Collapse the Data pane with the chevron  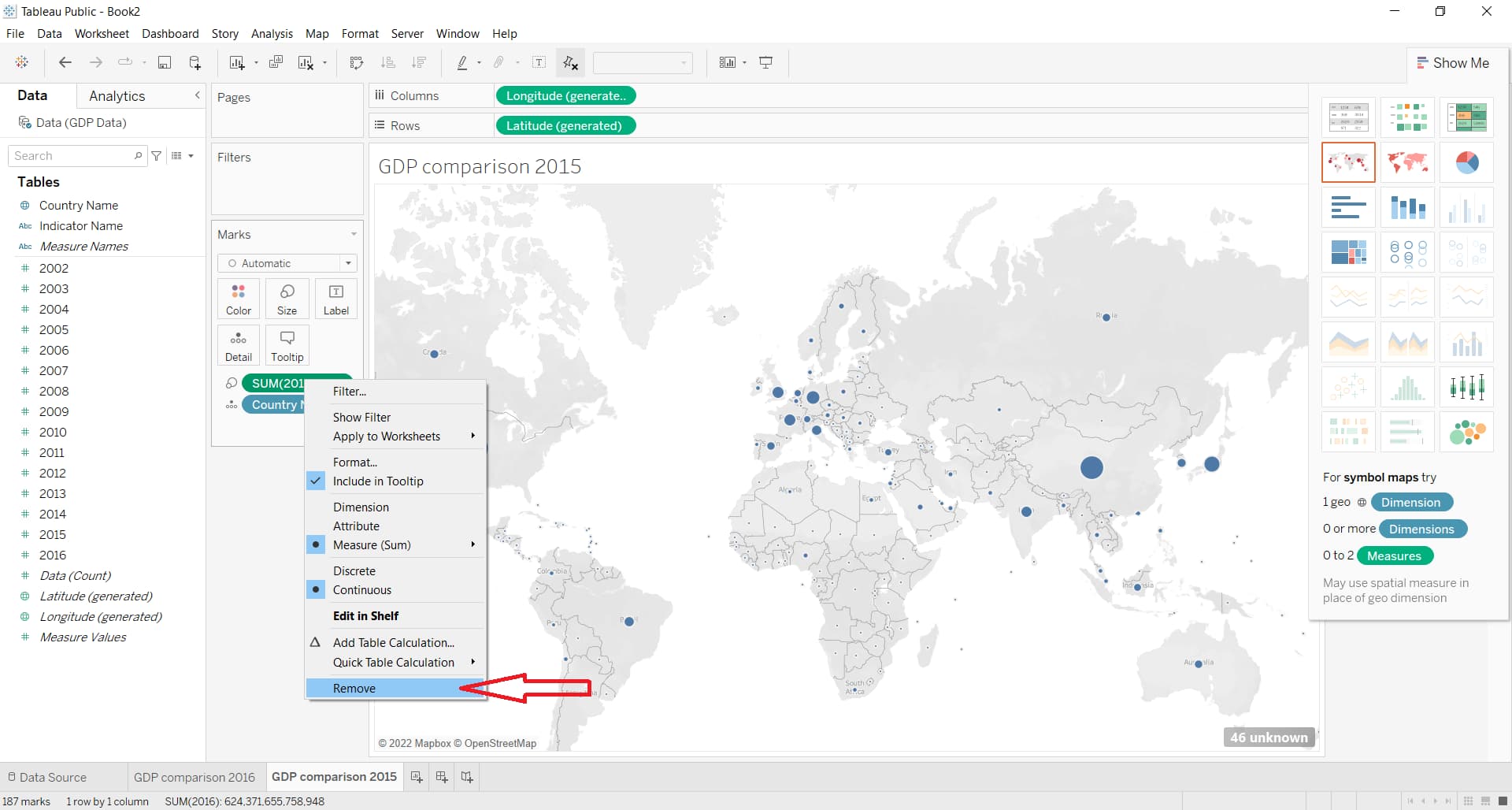click(x=197, y=95)
